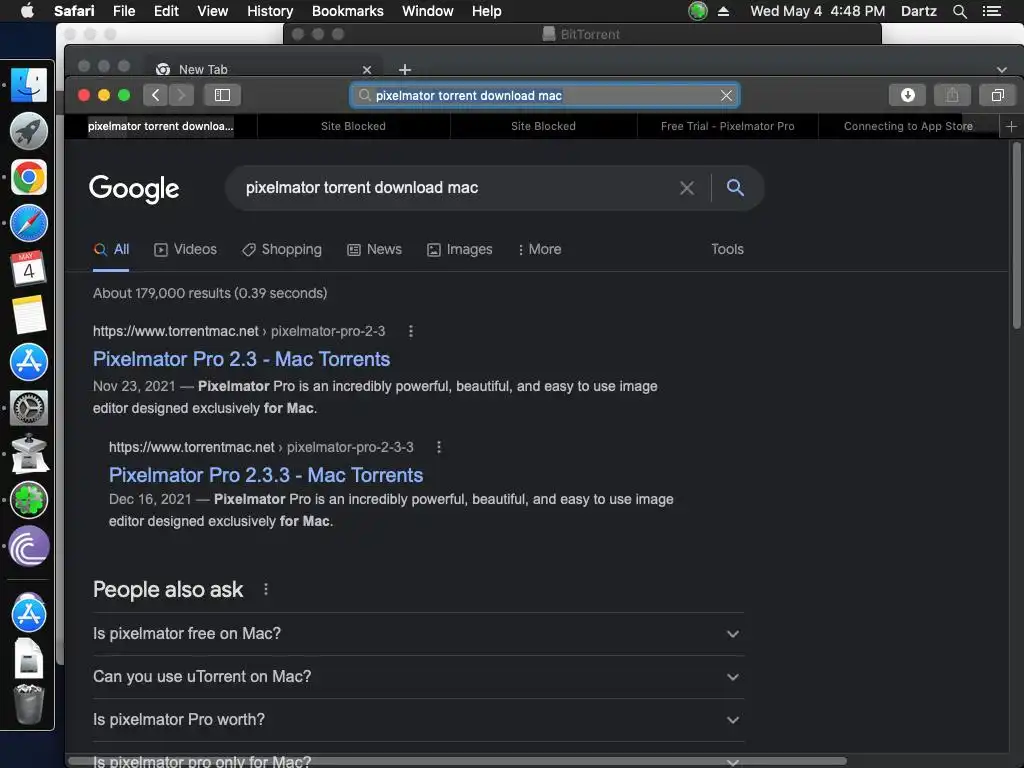Click the menu bar date and time

(818, 11)
